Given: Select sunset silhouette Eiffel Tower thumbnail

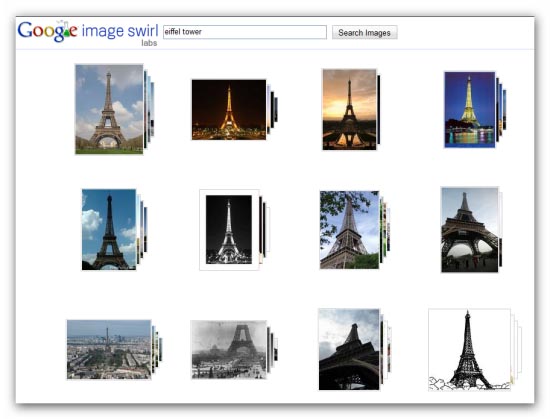Looking at the screenshot, I should tap(349, 109).
